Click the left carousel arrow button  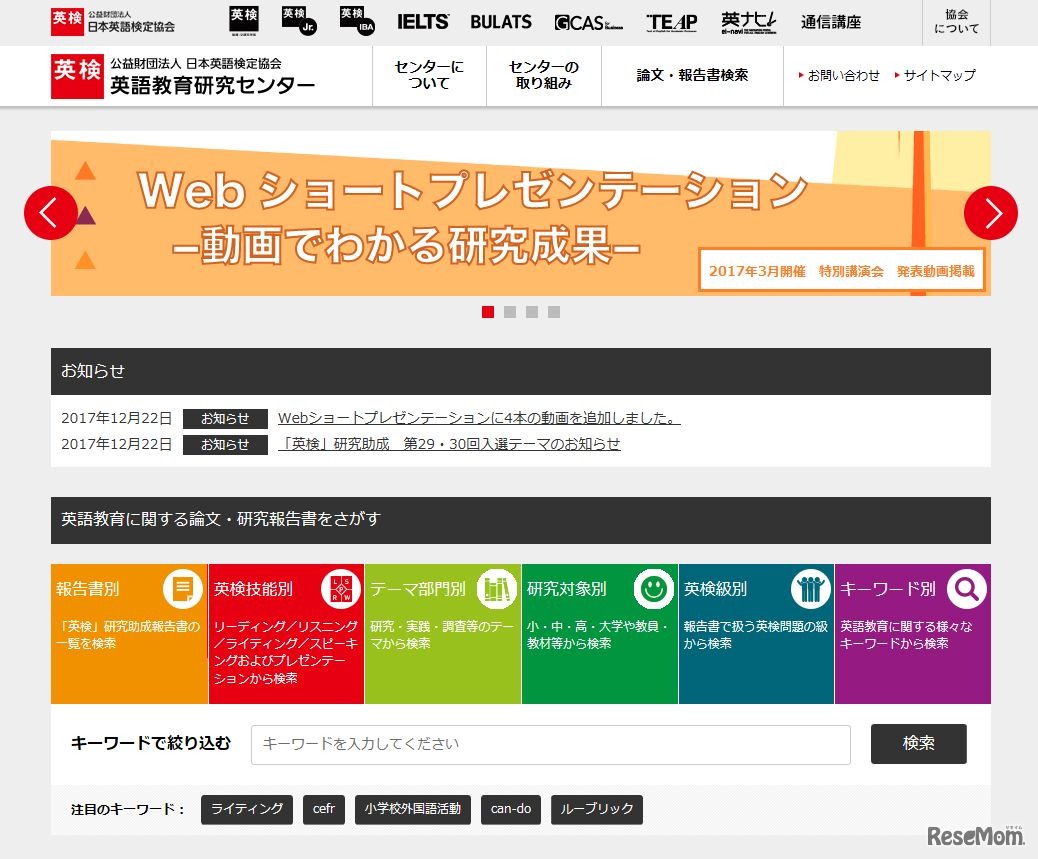coord(51,213)
